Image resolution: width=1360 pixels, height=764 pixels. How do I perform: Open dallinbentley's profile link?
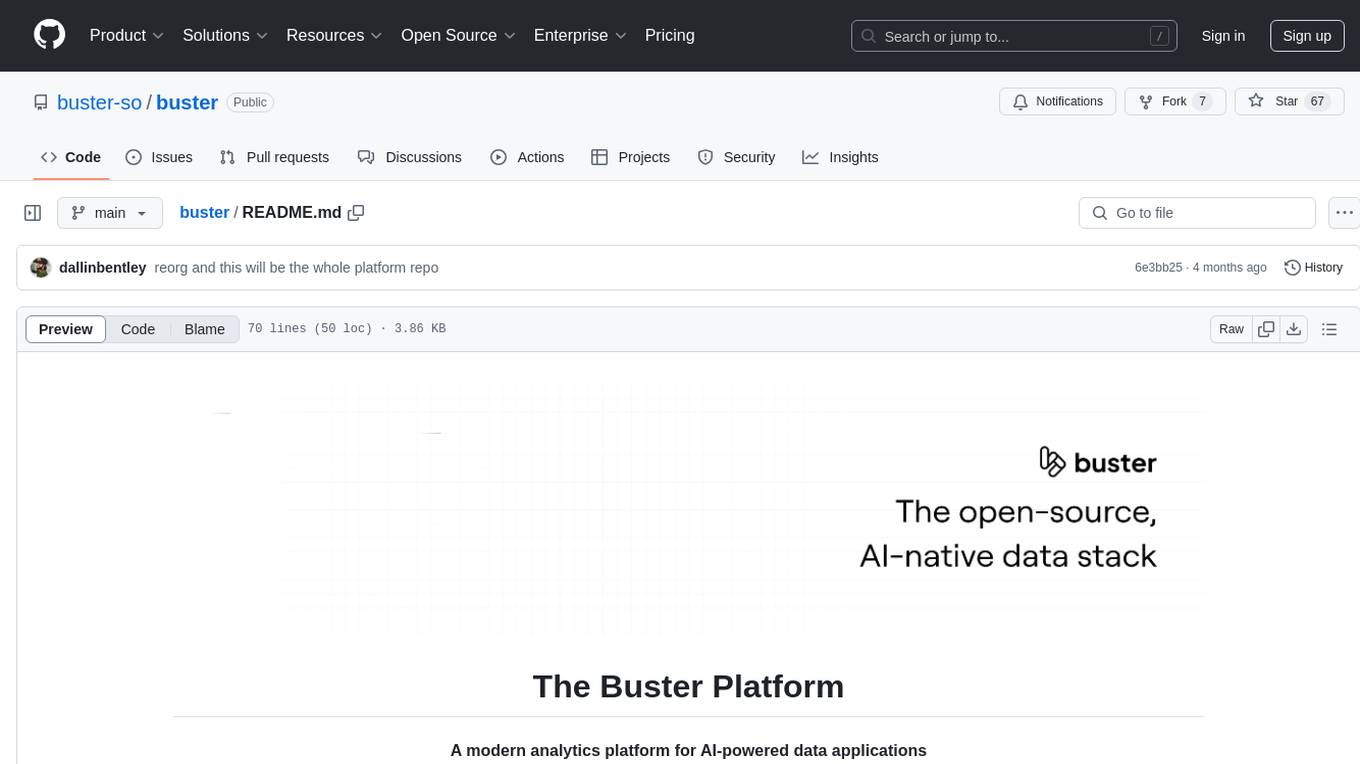103,268
